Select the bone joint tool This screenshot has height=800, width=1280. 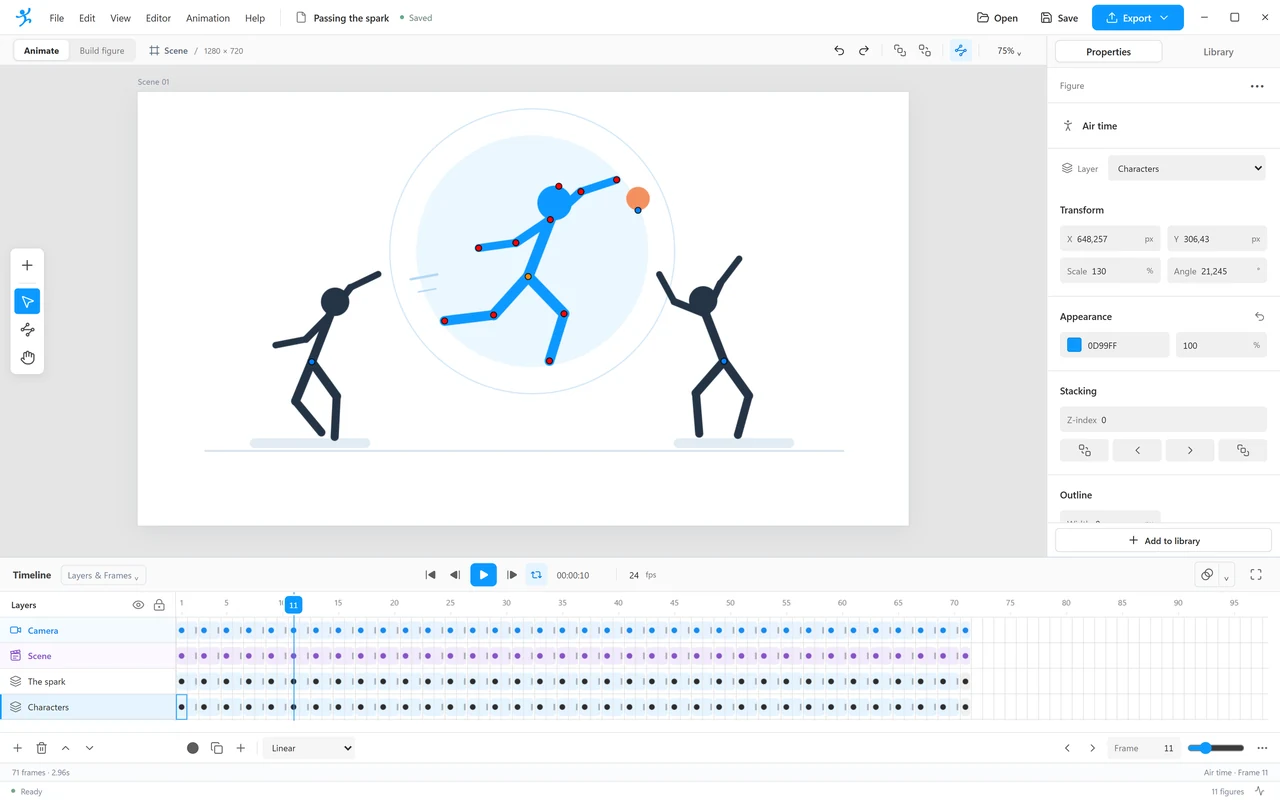[27, 329]
